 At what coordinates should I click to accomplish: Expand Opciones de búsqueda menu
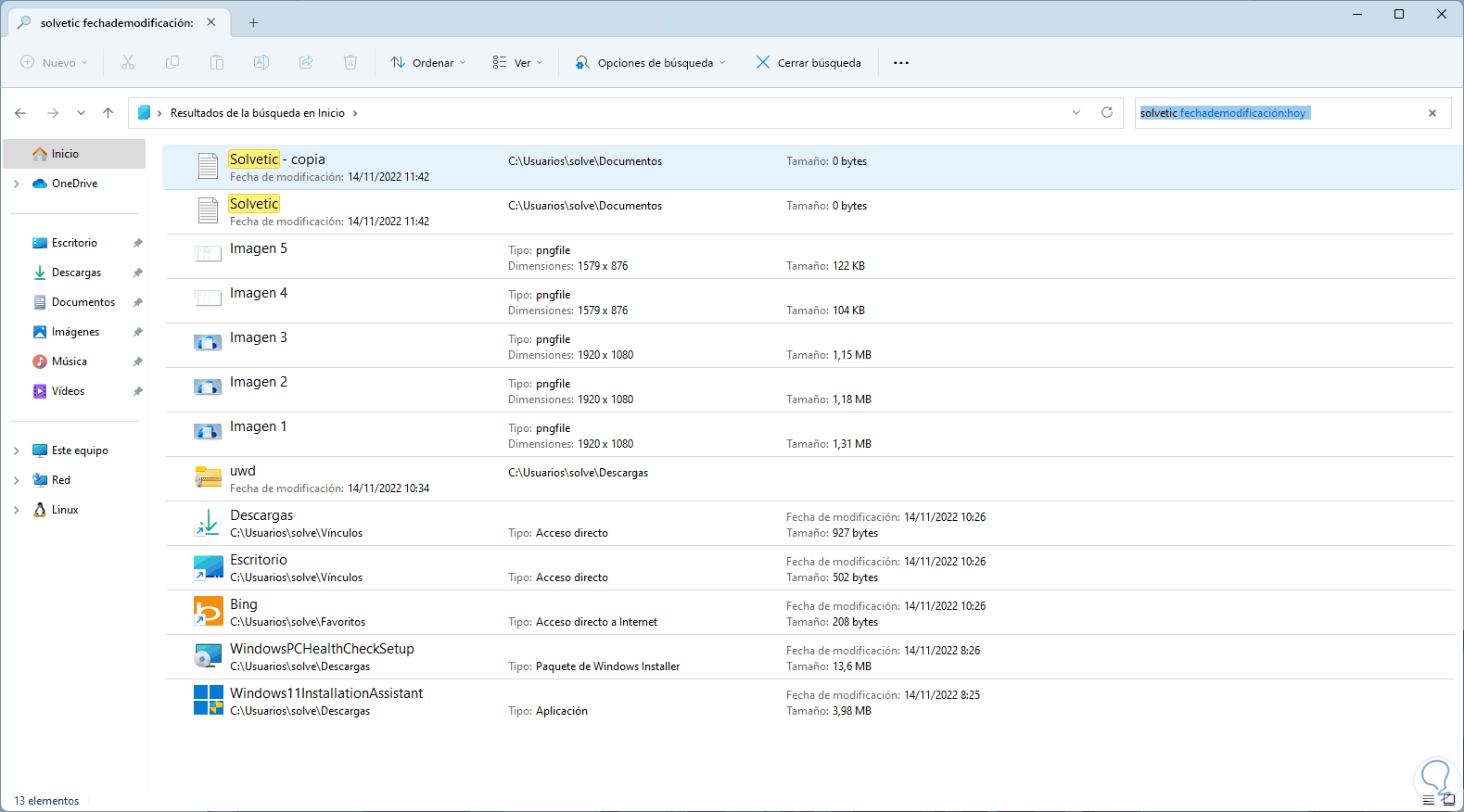650,62
